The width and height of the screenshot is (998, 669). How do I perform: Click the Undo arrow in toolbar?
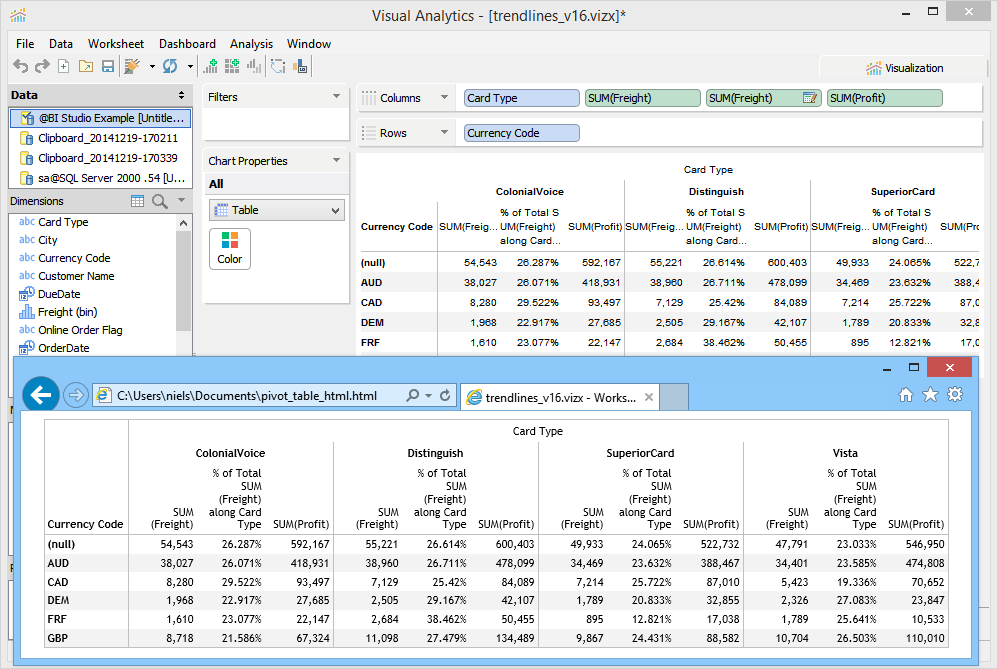click(x=20, y=66)
